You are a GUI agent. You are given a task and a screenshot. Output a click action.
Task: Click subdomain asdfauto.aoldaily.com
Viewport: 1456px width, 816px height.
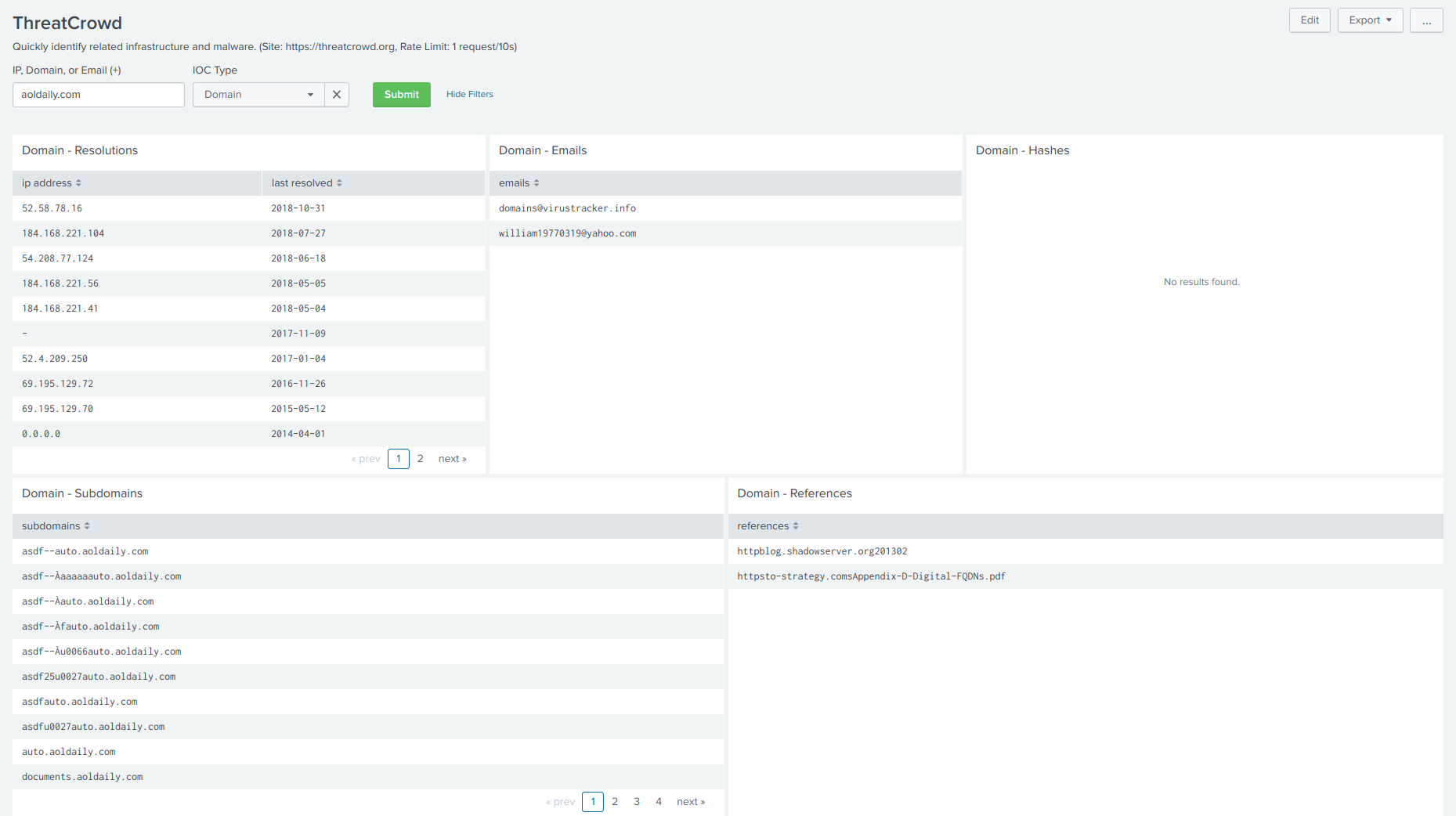pyautogui.click(x=79, y=702)
